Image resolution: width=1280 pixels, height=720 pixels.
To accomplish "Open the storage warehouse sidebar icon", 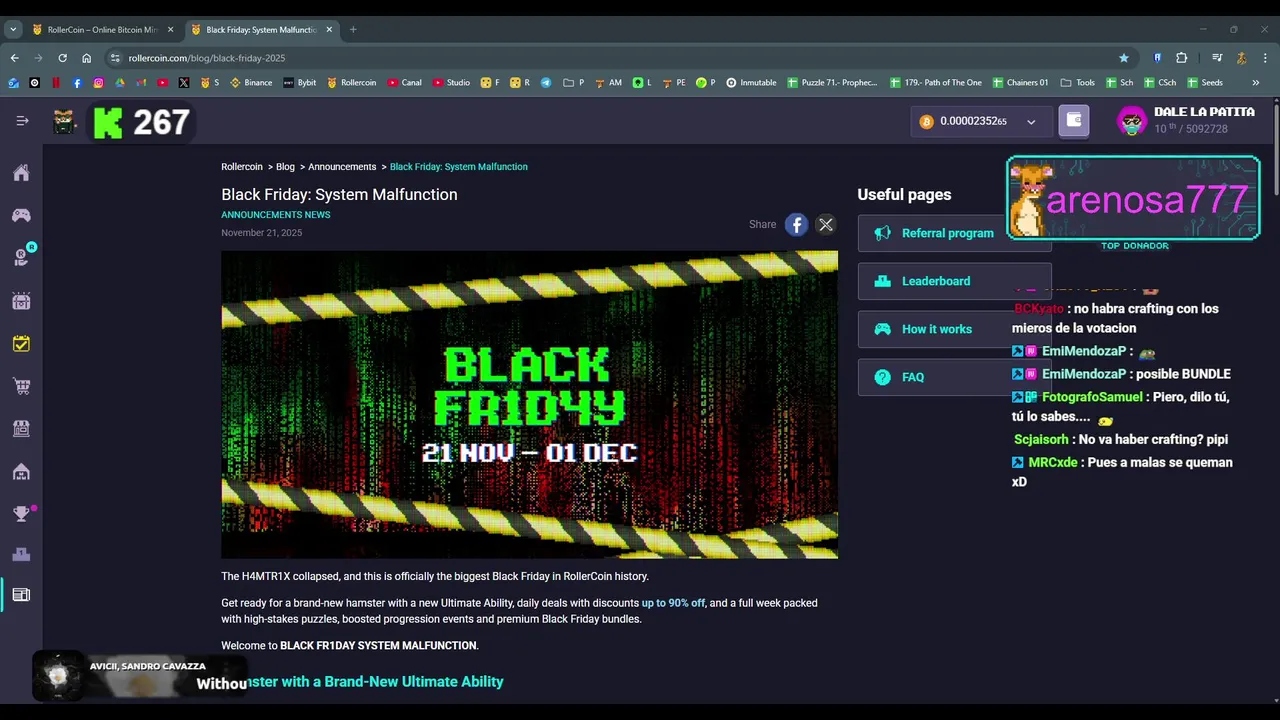I will [x=21, y=471].
